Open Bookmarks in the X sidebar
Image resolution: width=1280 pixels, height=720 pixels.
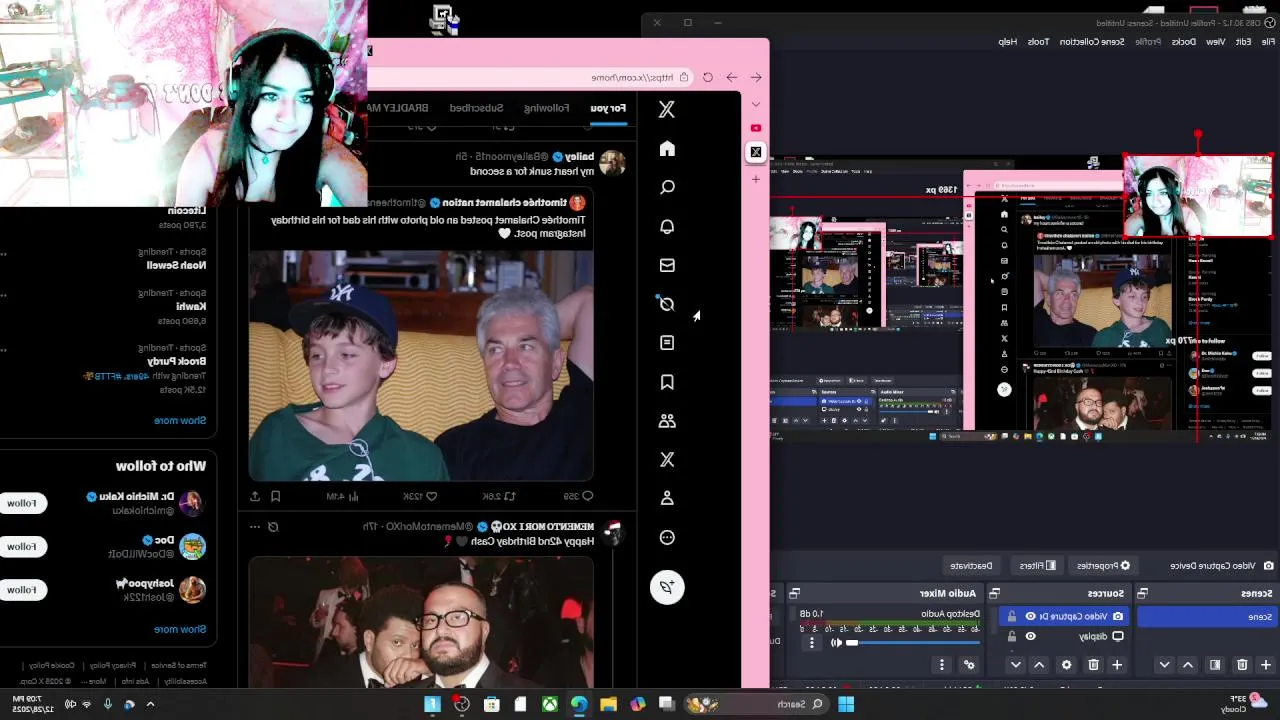coord(667,382)
